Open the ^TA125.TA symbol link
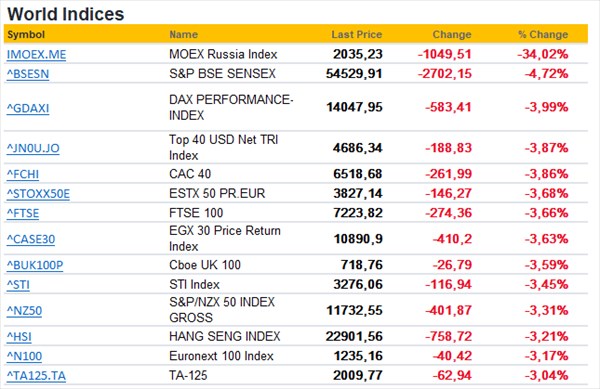The image size is (600, 389). (36, 376)
